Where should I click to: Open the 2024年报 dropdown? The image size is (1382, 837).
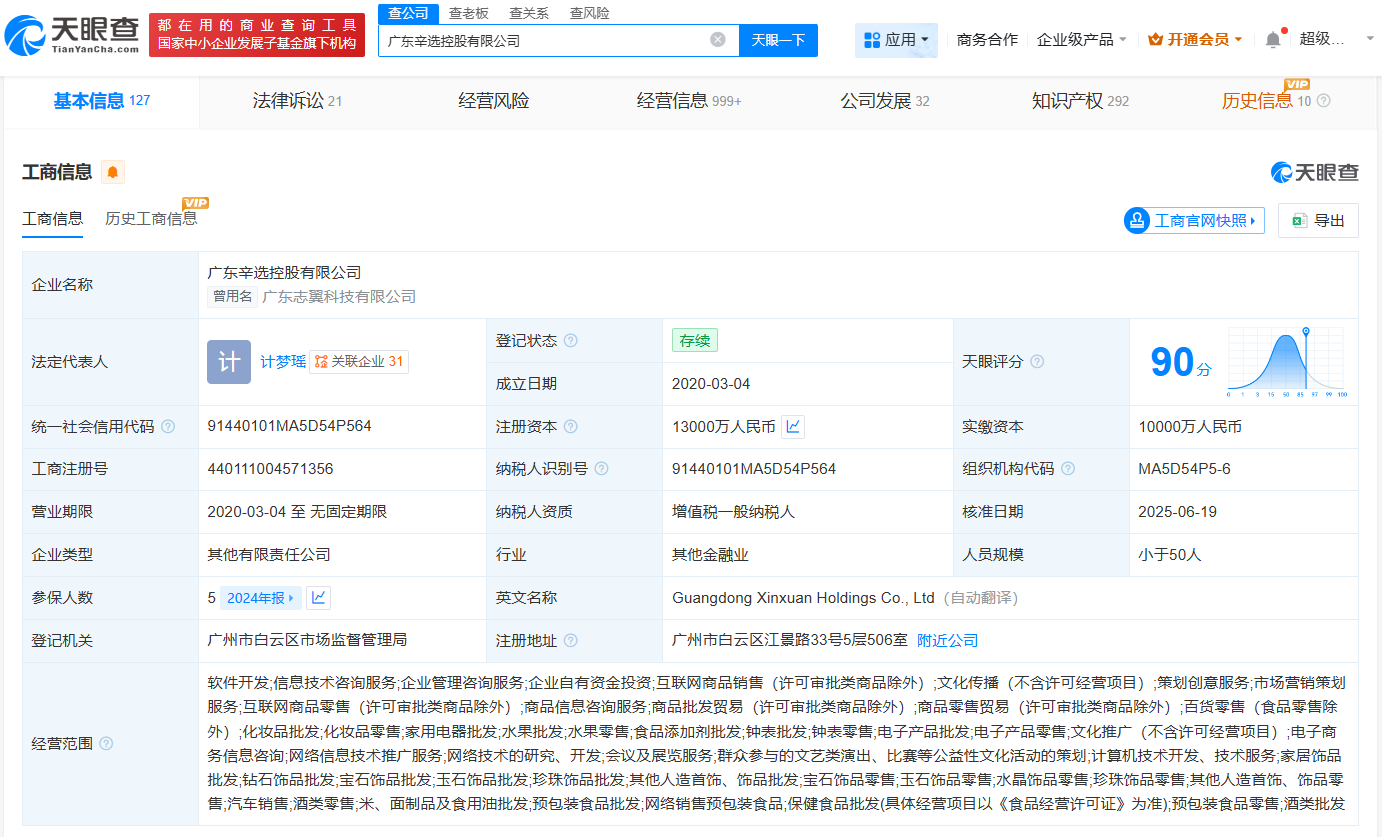(x=258, y=597)
